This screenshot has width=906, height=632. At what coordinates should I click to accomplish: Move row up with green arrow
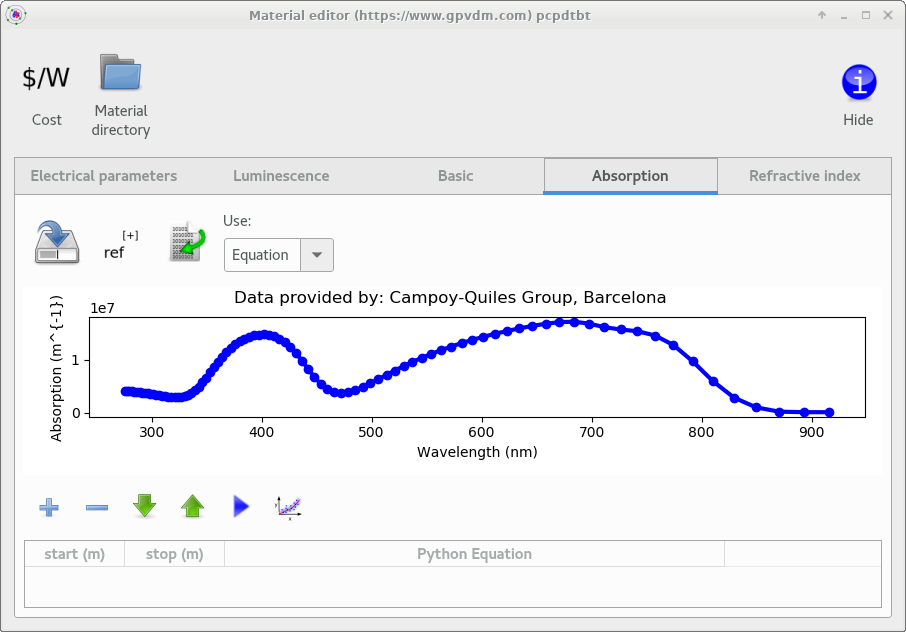193,506
